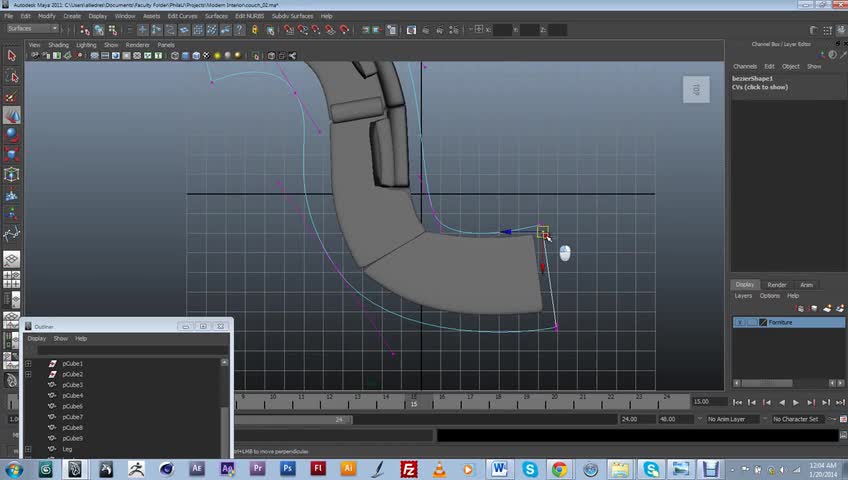Toggle the Forniture layer display type box
Image resolution: width=848 pixels, height=480 pixels.
(x=752, y=322)
